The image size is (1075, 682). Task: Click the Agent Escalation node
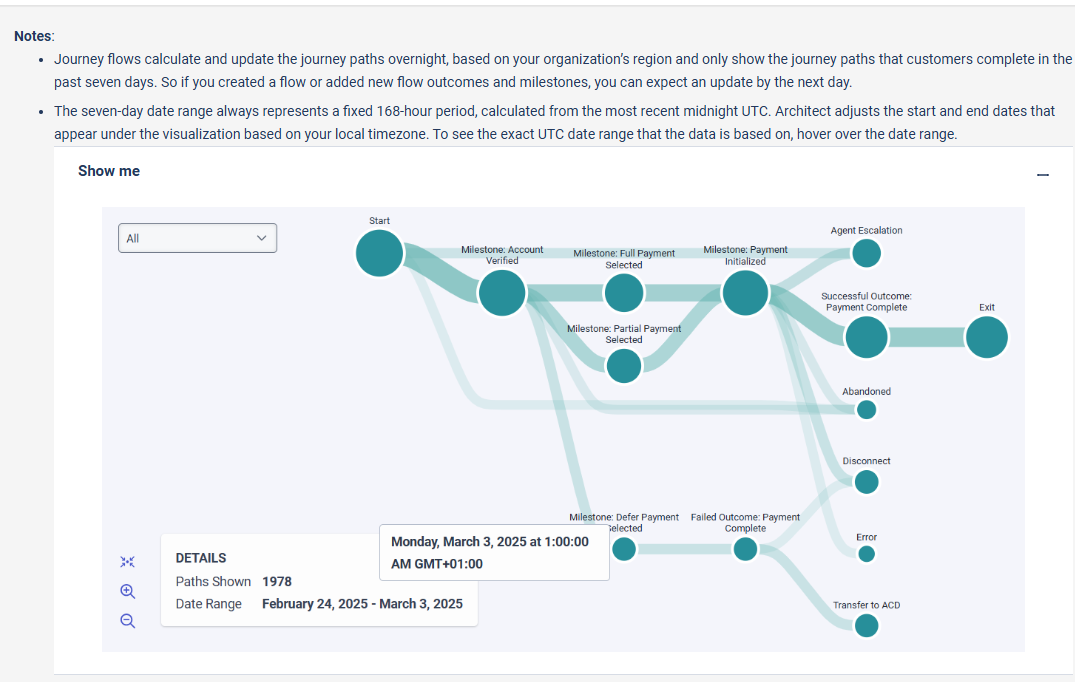tap(866, 253)
